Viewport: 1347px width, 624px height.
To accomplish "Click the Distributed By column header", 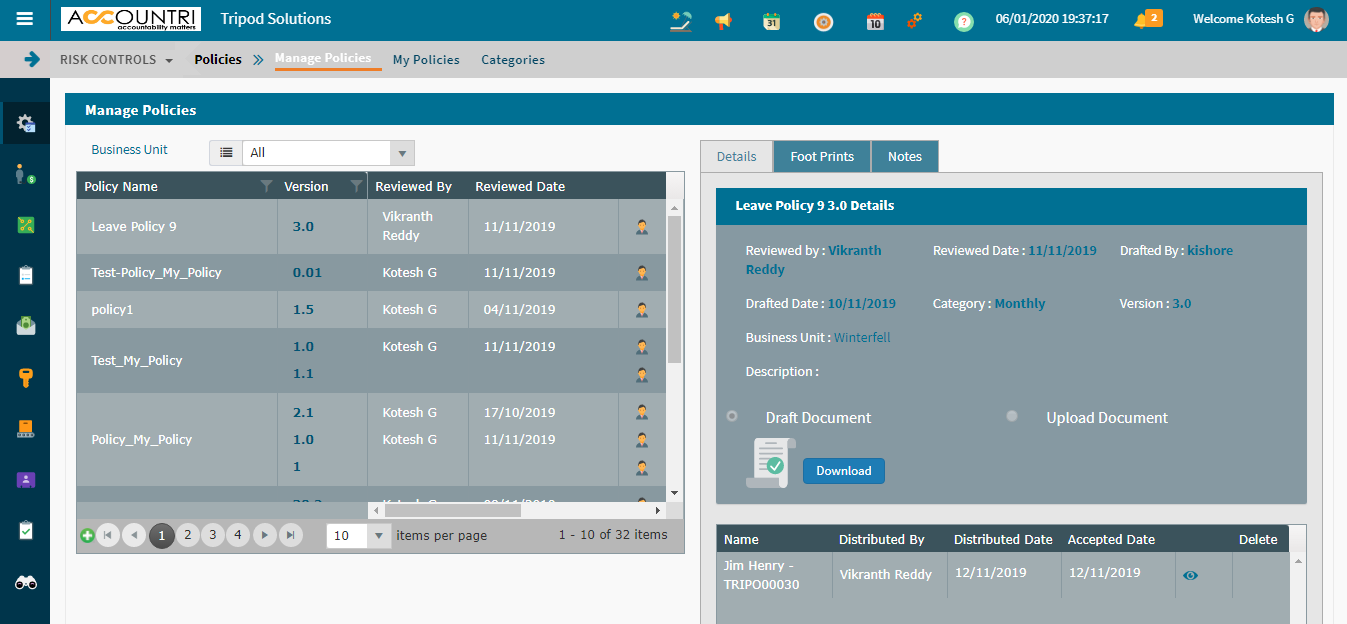I will (882, 539).
